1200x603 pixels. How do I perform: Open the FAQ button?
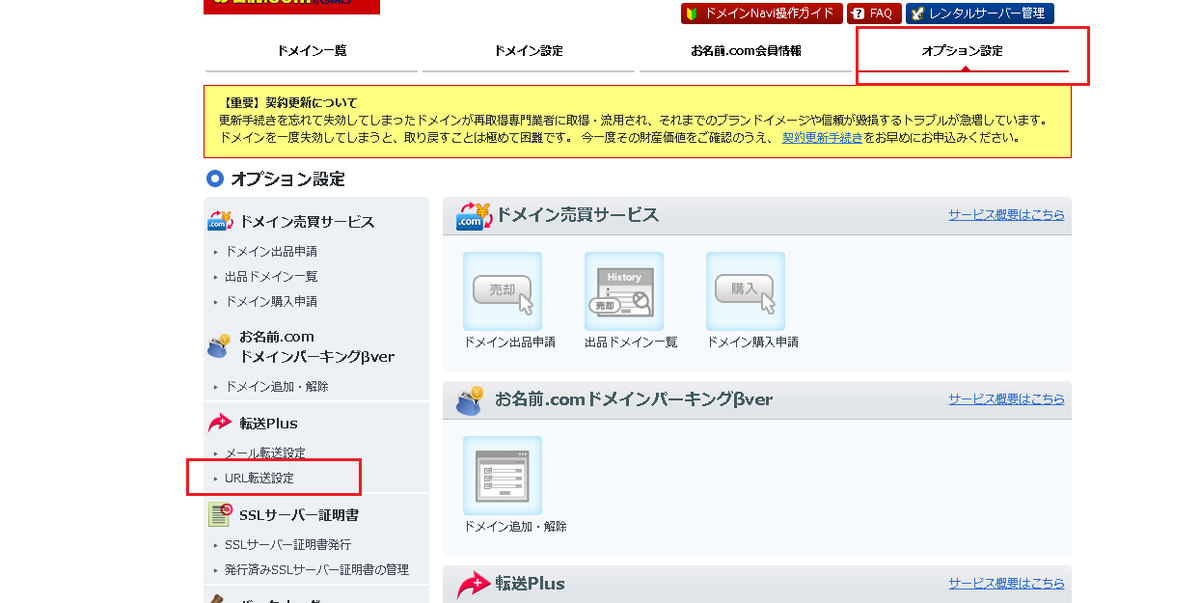(873, 13)
